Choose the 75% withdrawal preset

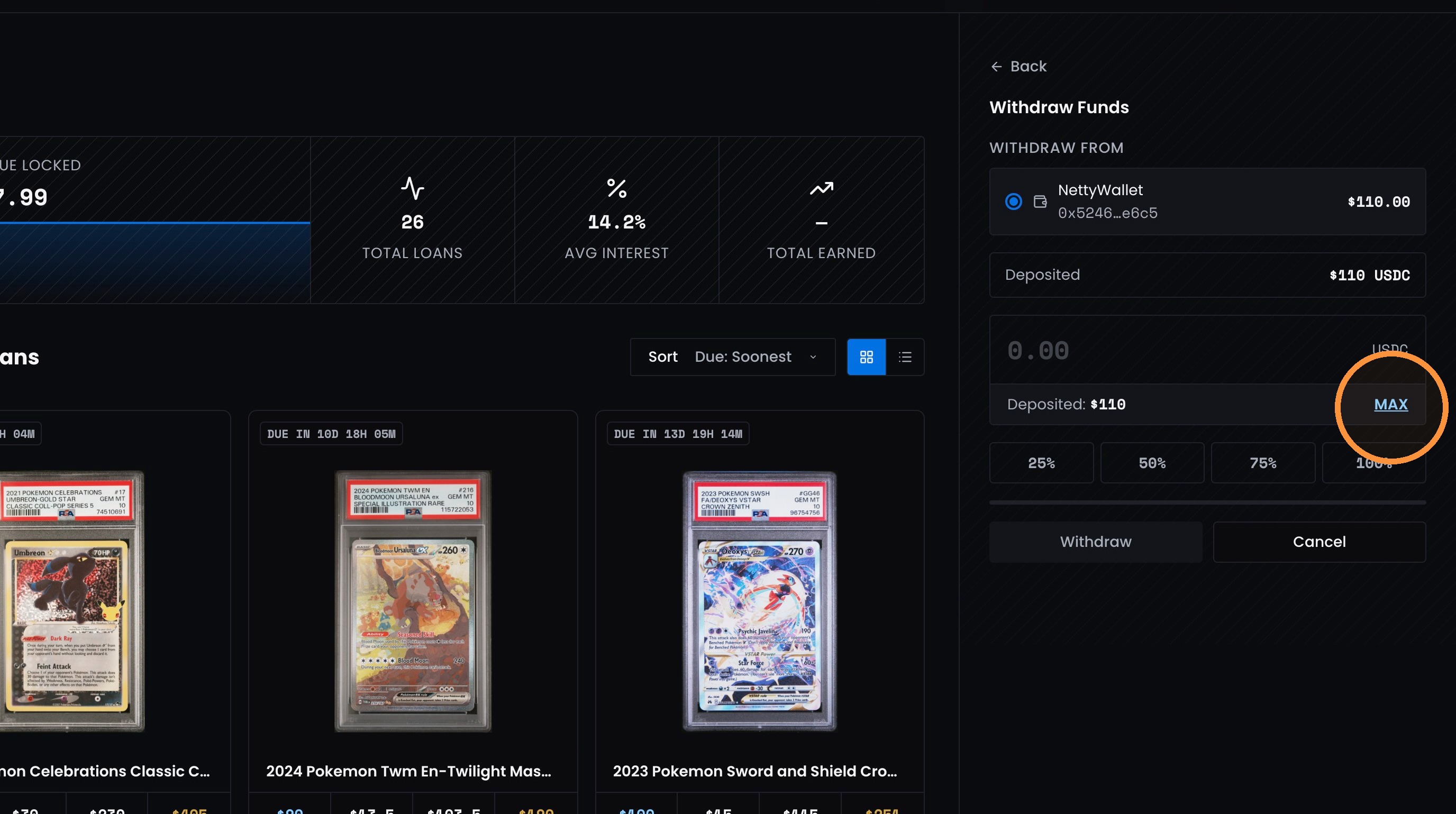tap(1263, 463)
